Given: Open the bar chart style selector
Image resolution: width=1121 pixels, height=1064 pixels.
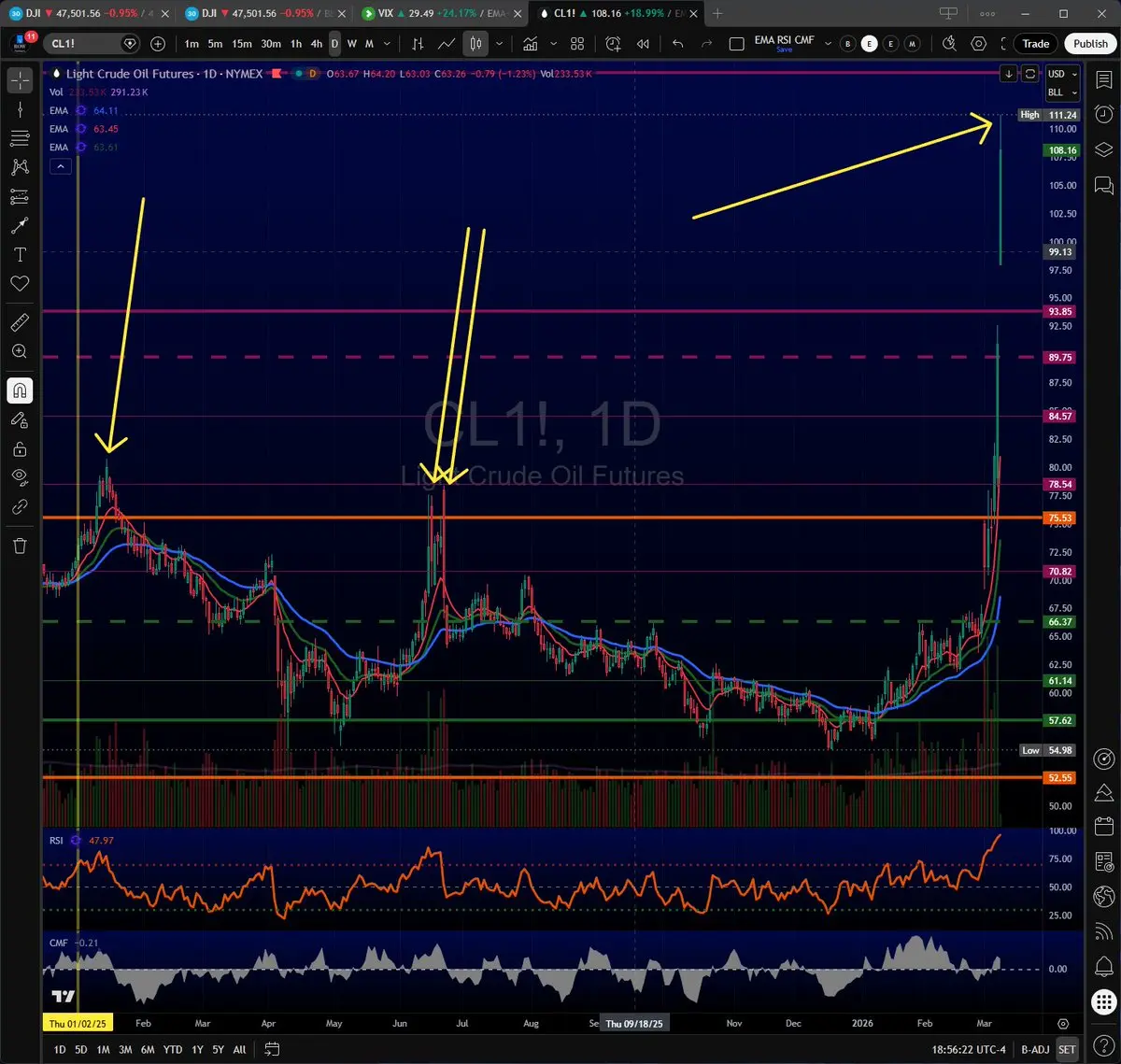Looking at the screenshot, I should pos(417,44).
